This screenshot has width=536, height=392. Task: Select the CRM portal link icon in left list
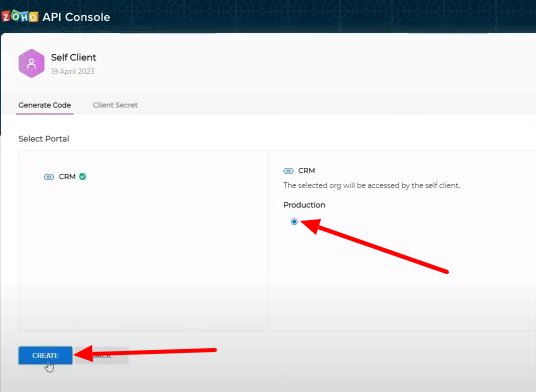click(49, 177)
